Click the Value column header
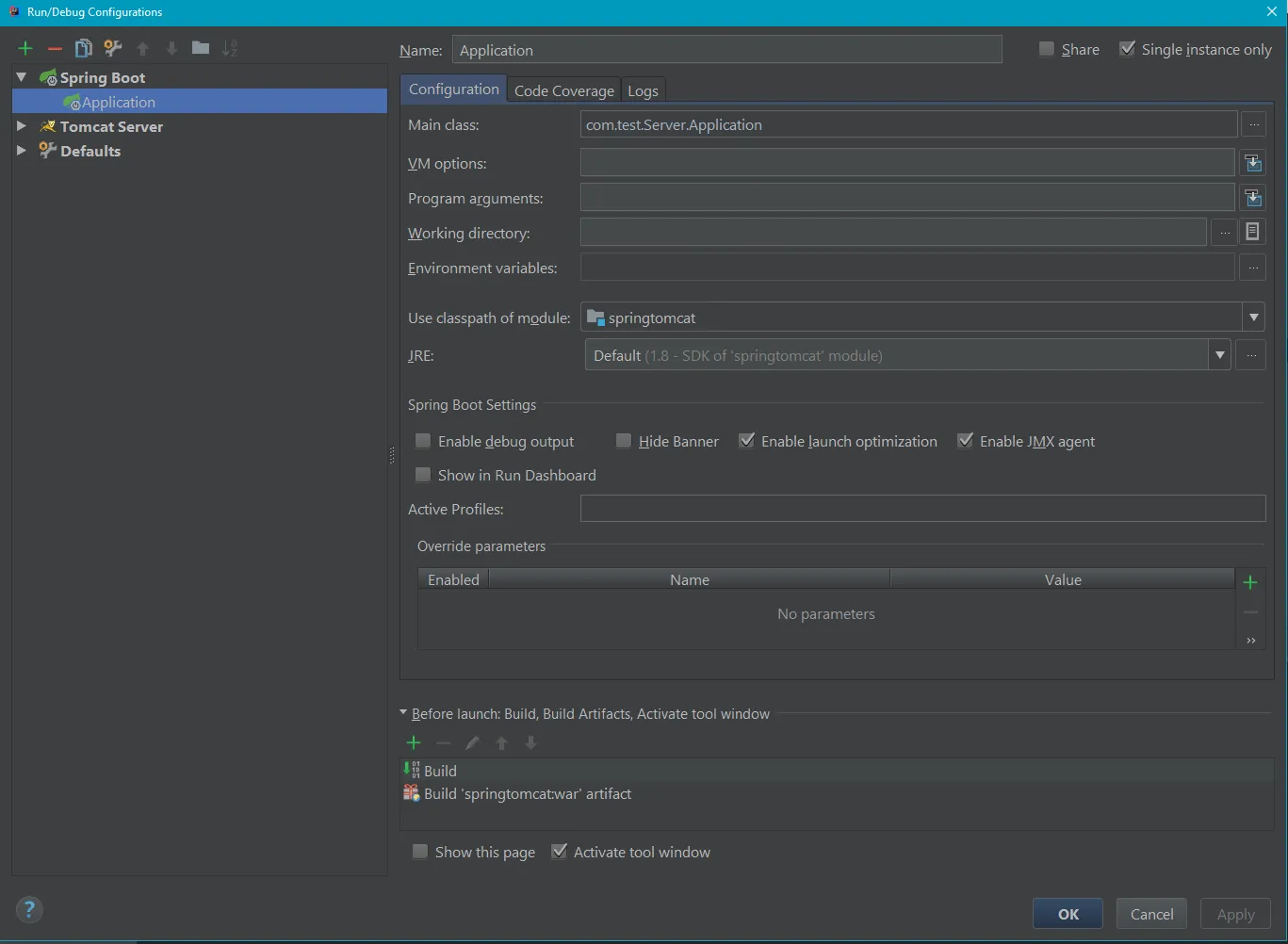Image resolution: width=1288 pixels, height=944 pixels. point(1063,579)
